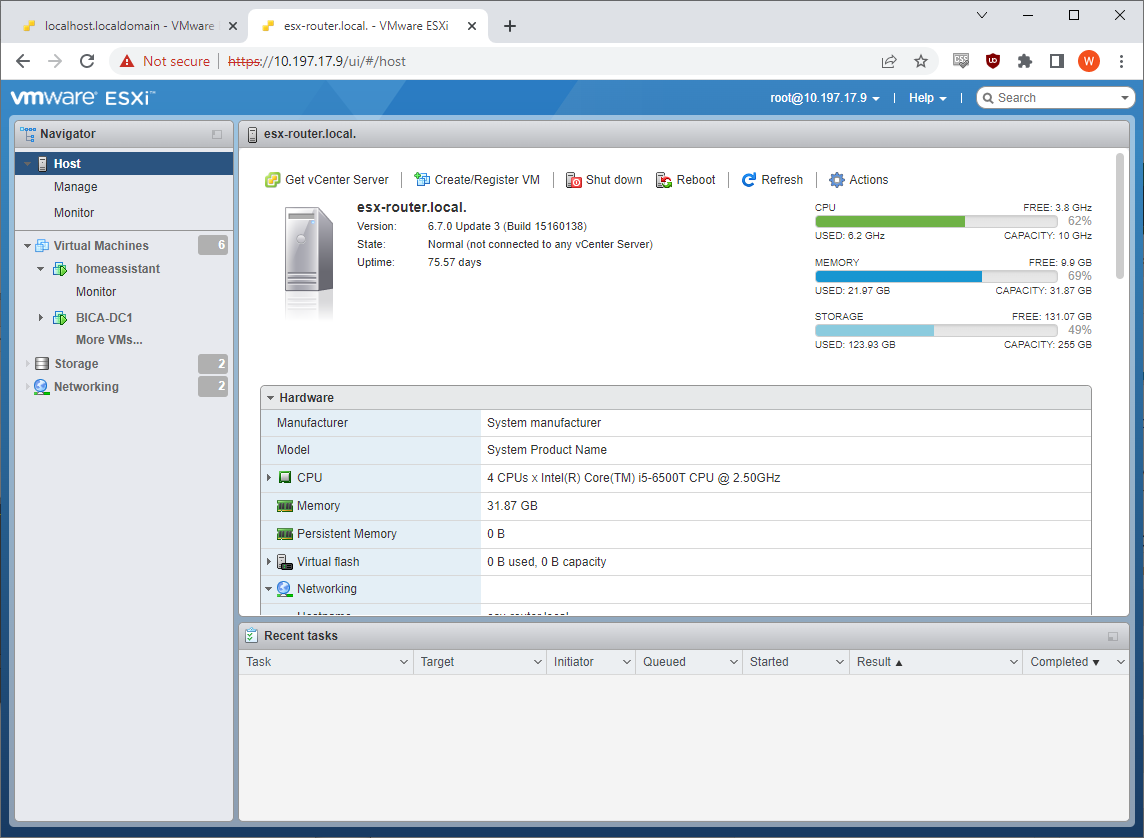This screenshot has height=838, width=1144.
Task: Click the Get vCenter Server icon
Action: click(272, 180)
